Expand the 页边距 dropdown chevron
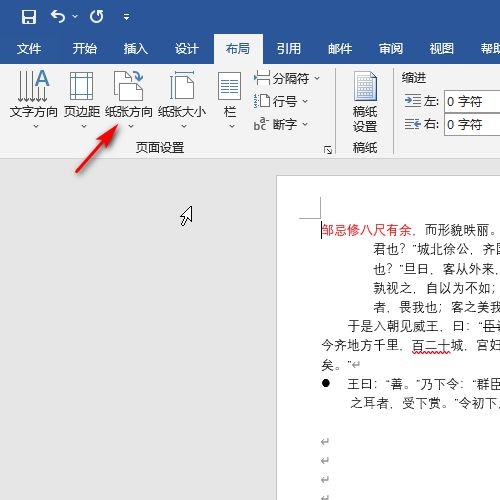 (x=84, y=126)
